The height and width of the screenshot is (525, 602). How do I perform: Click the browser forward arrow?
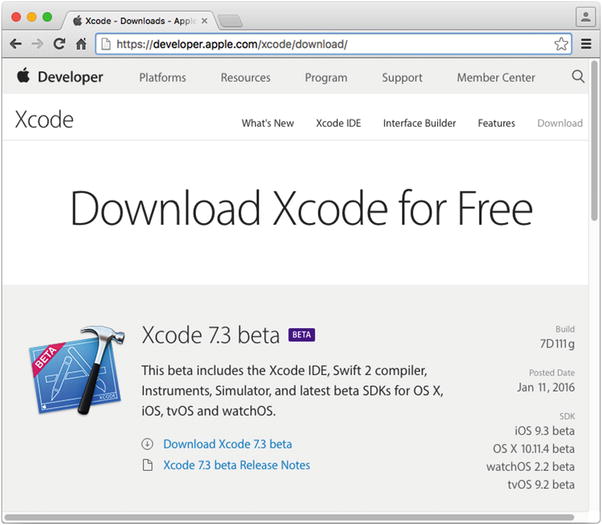click(37, 44)
